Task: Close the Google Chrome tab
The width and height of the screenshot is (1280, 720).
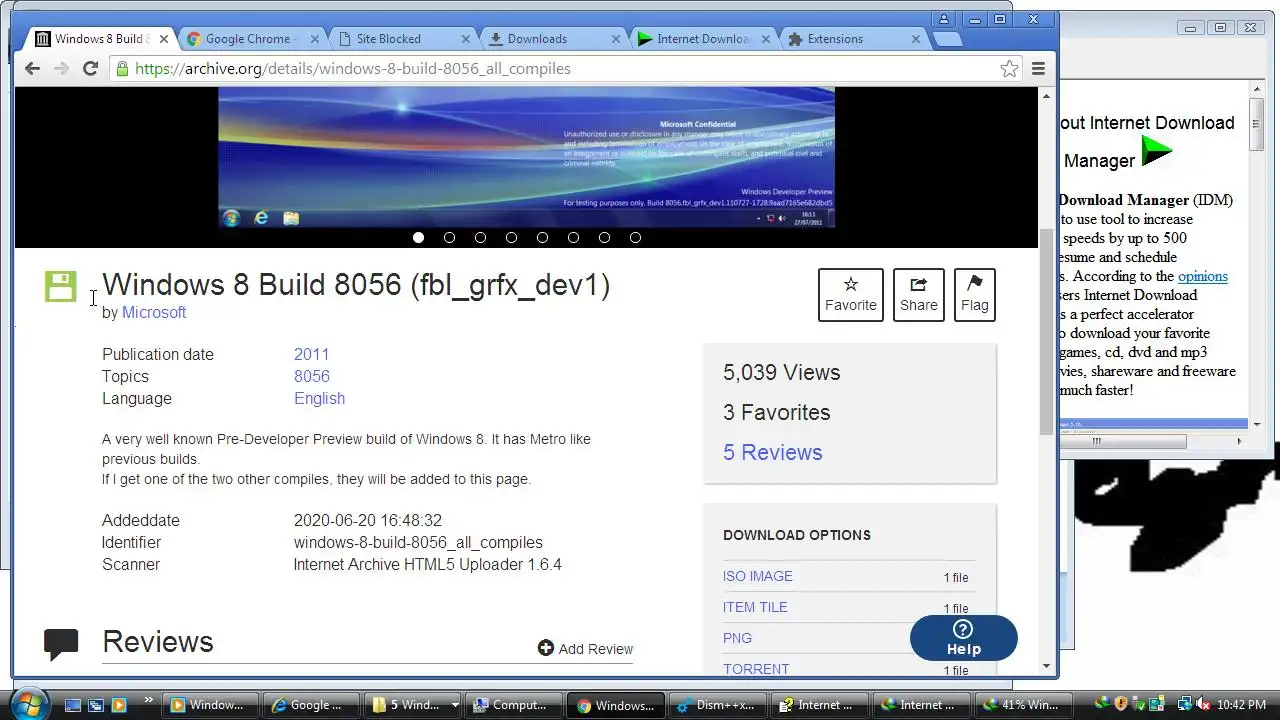Action: tap(315, 39)
